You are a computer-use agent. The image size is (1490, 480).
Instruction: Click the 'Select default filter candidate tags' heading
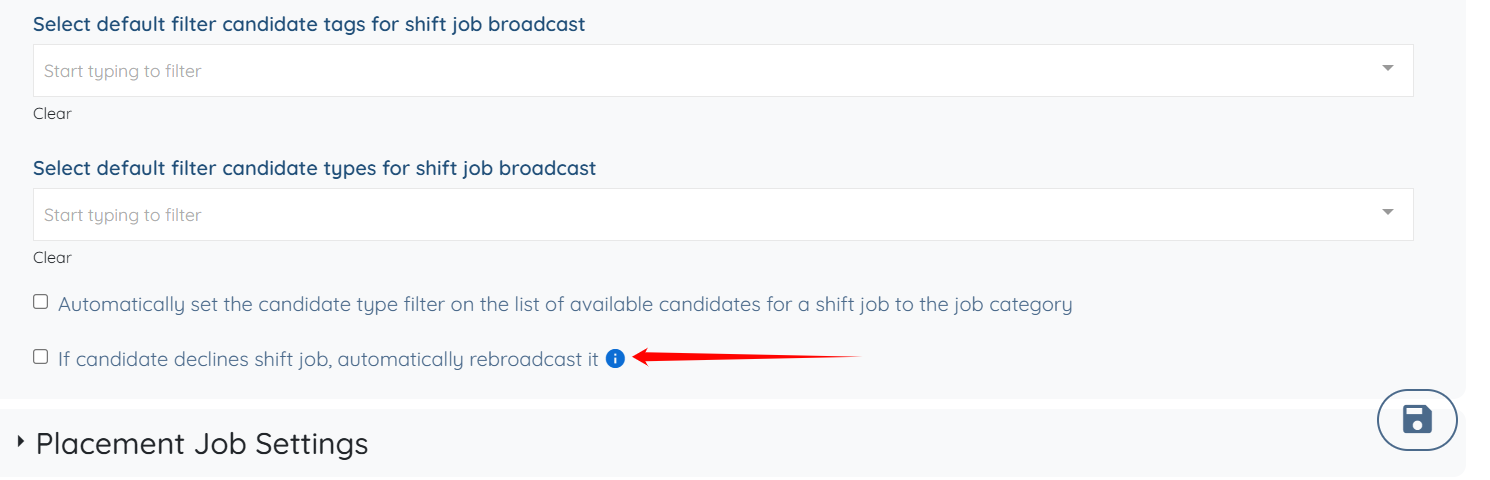(x=309, y=24)
